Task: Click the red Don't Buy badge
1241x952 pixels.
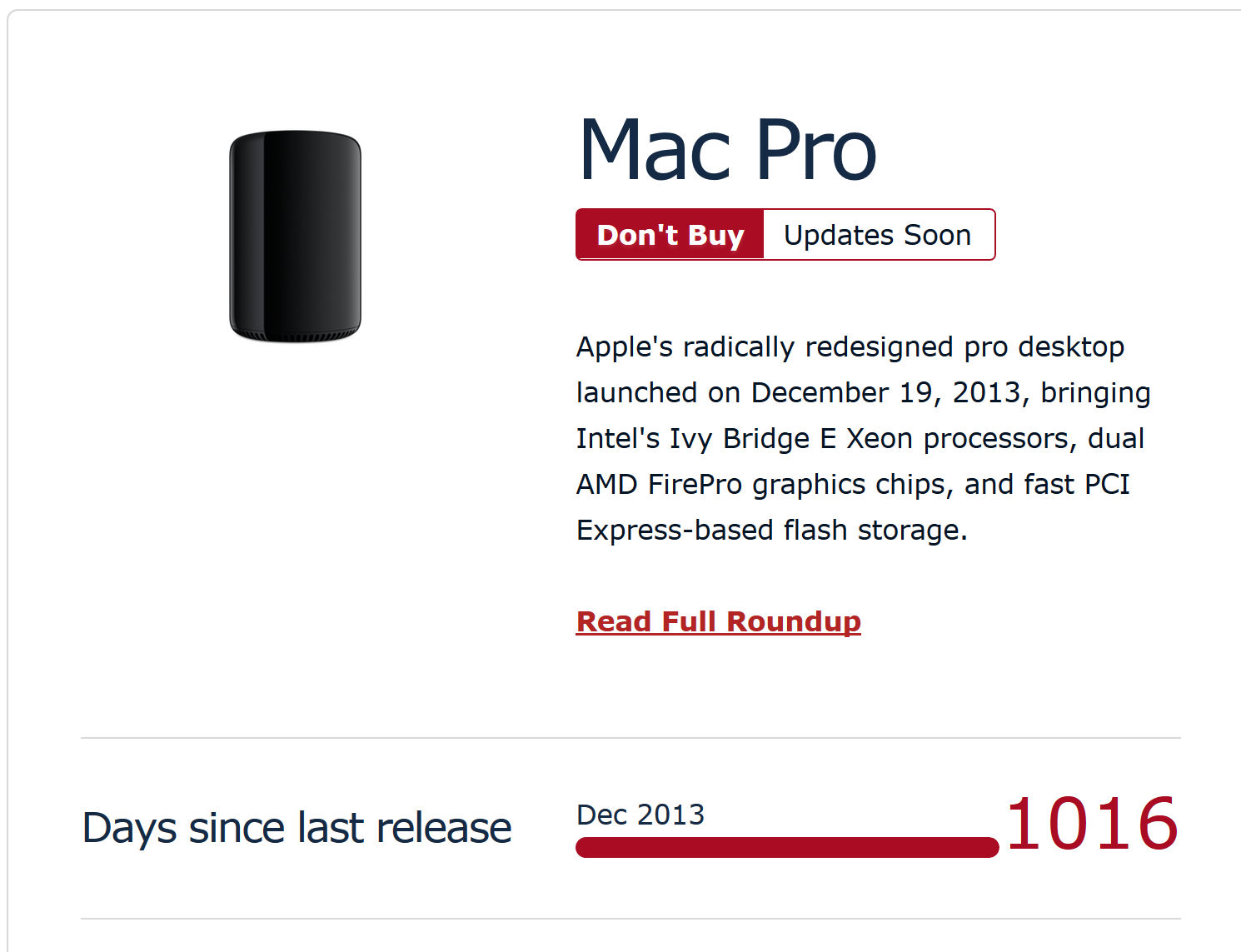Action: point(670,235)
